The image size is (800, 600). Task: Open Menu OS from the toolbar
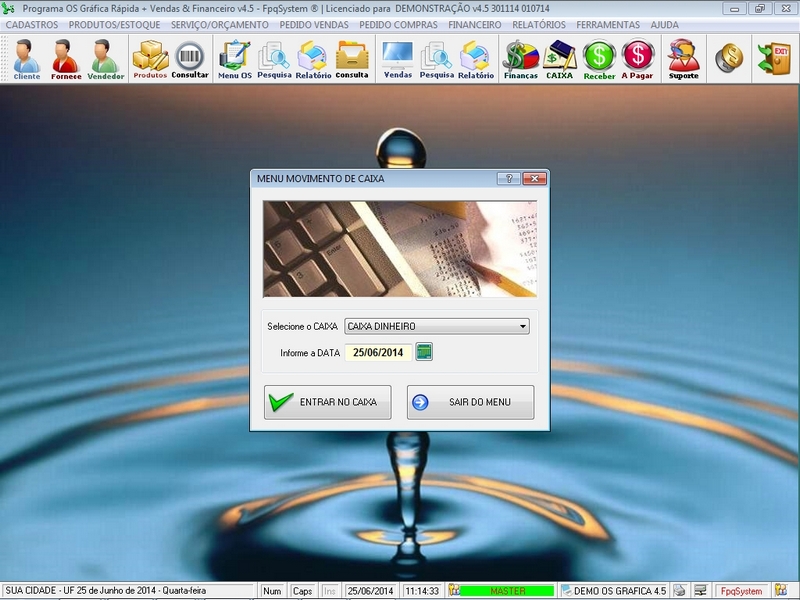[235, 59]
